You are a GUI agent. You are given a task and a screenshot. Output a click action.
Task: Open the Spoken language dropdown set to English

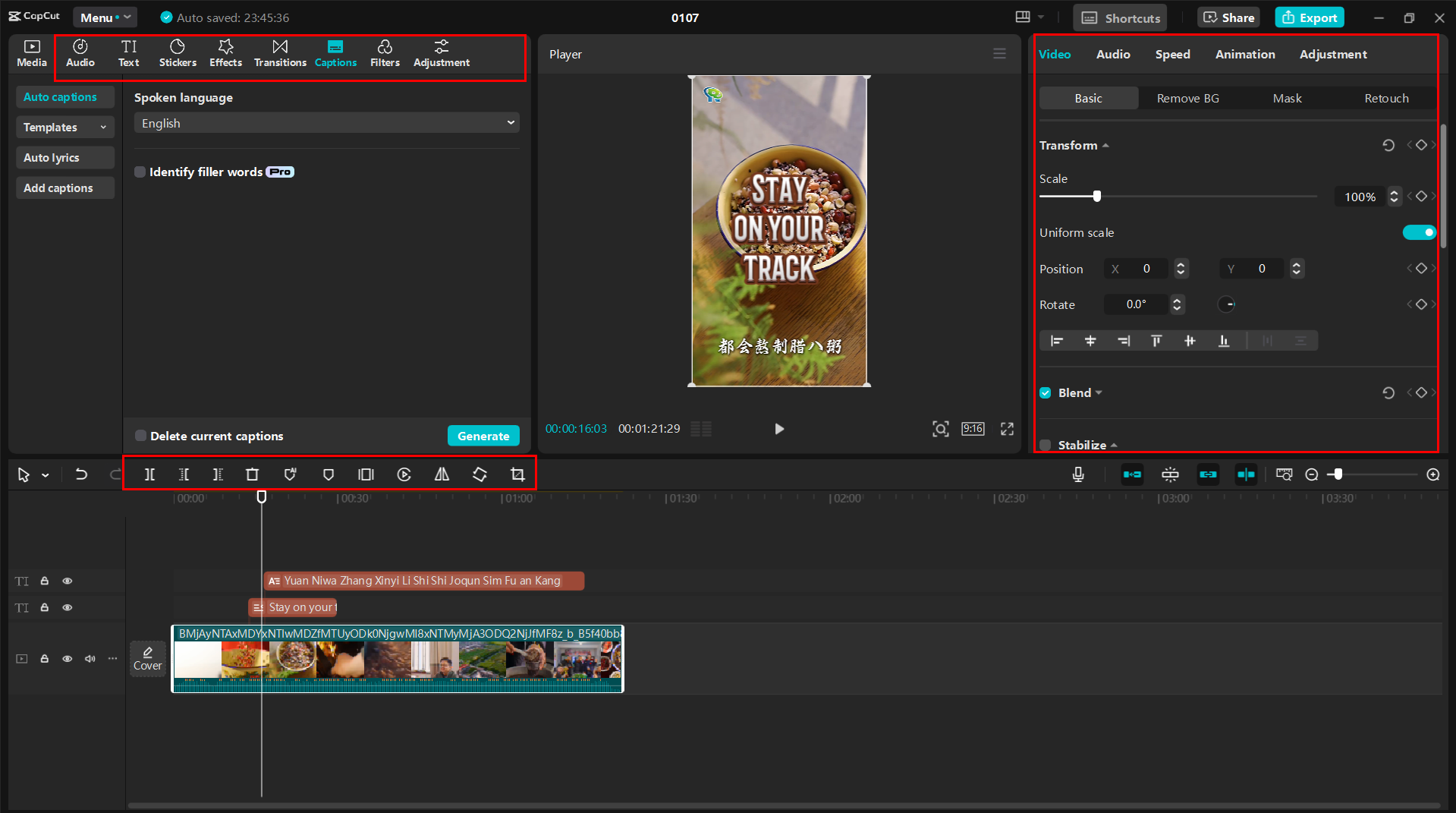326,122
